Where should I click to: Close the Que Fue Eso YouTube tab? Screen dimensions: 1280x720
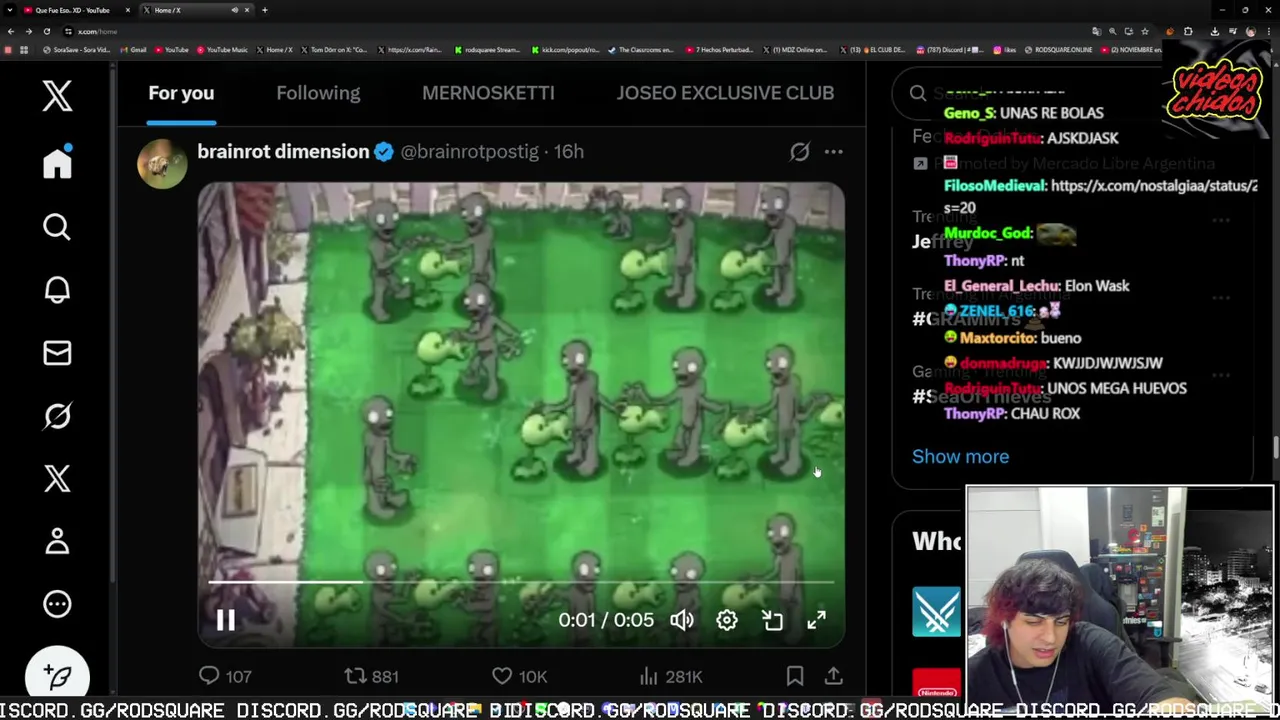[128, 10]
